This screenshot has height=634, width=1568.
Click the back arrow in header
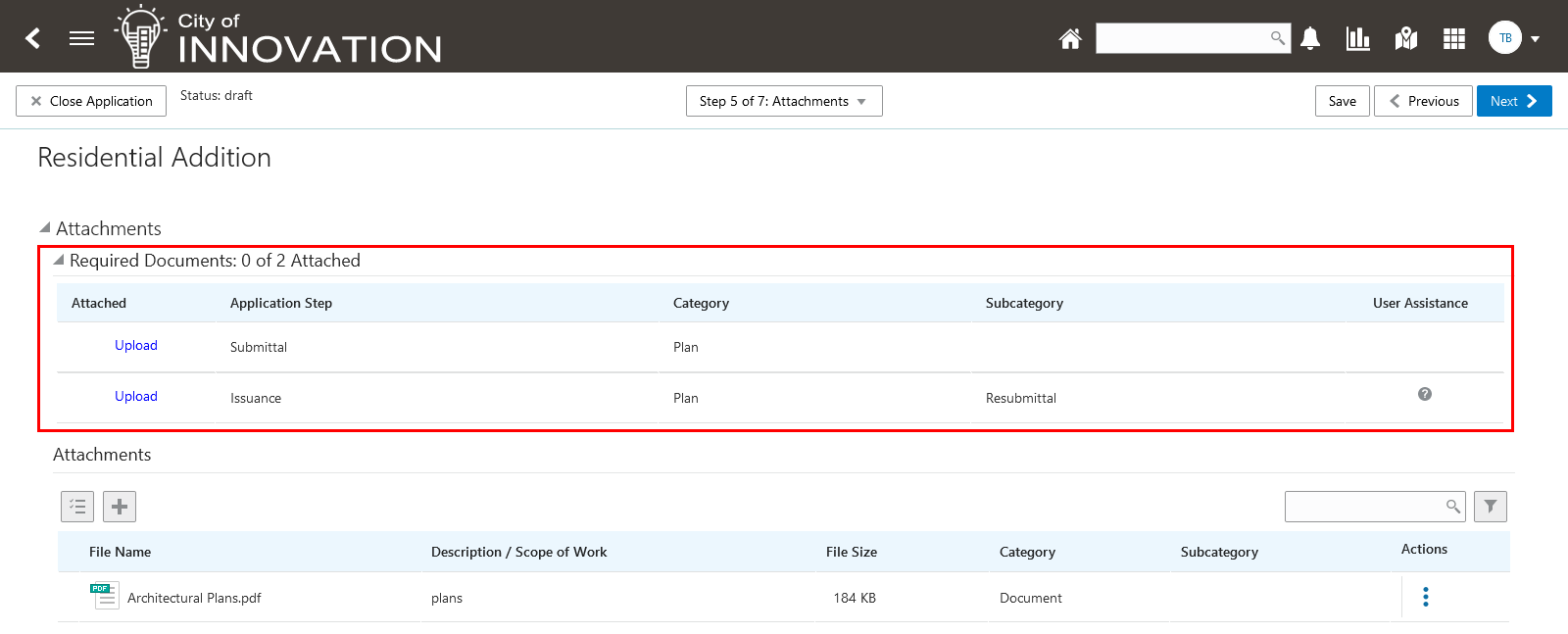pyautogui.click(x=33, y=38)
